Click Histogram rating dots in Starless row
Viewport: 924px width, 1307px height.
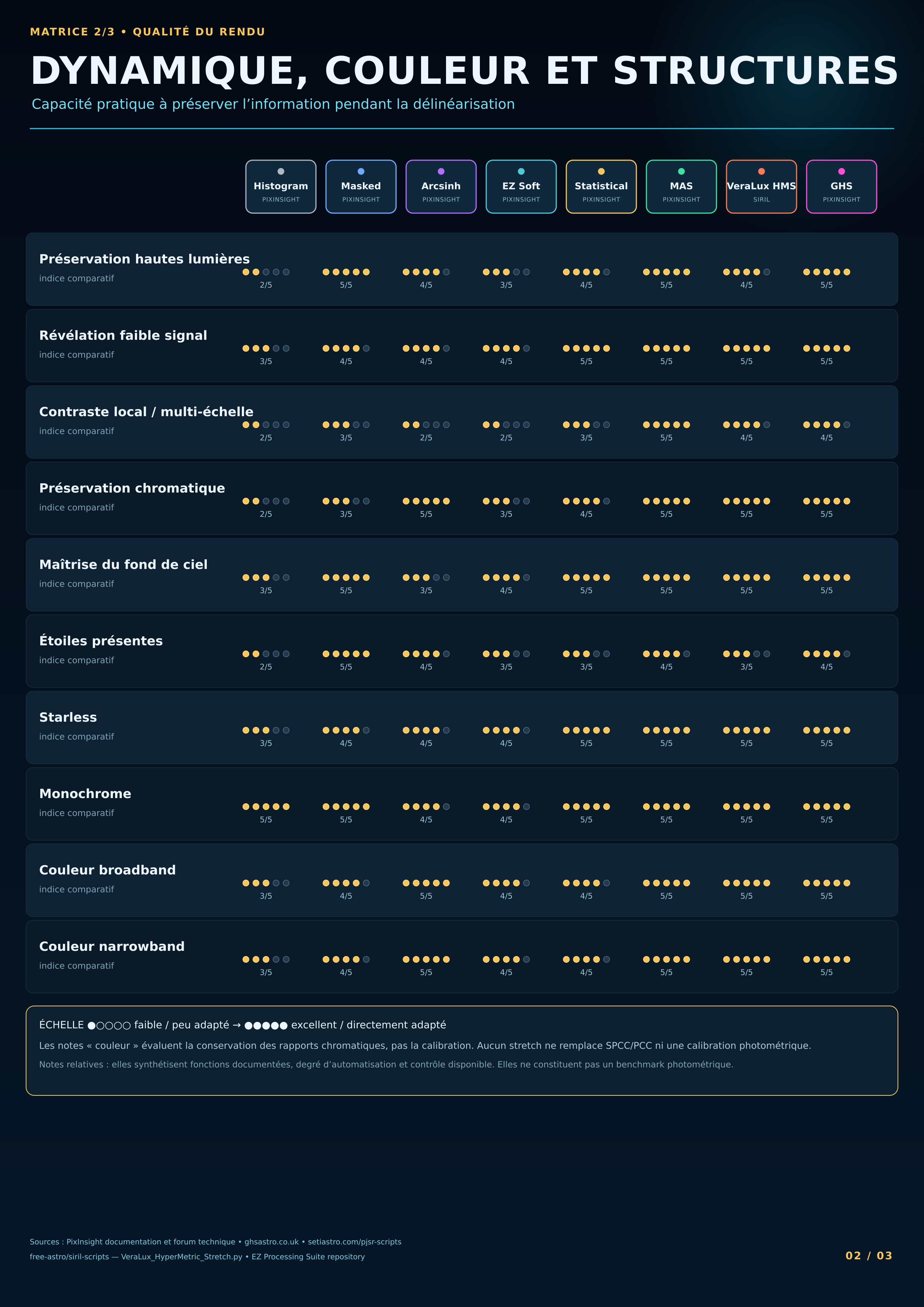coord(266,730)
